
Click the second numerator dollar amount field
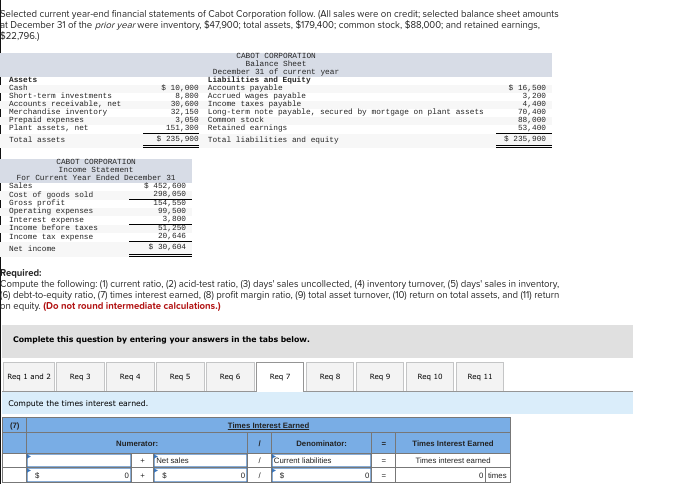coord(200,475)
